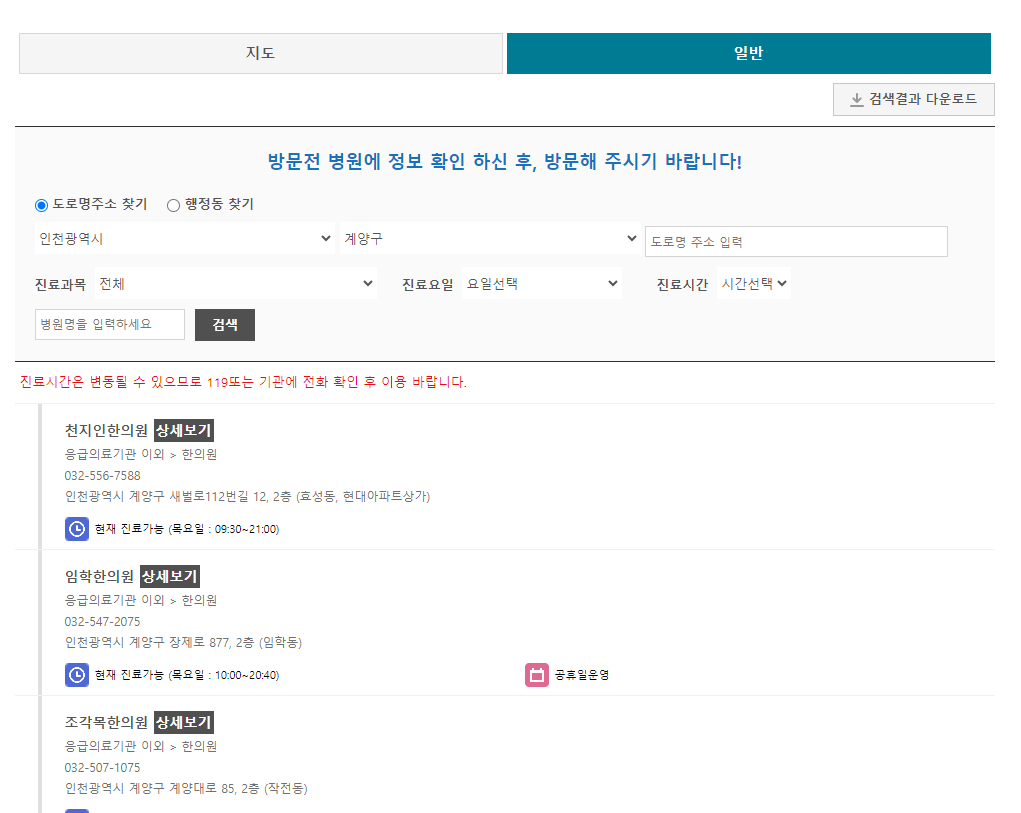
Task: Click the 공휴일운영 label
Action: 581,675
